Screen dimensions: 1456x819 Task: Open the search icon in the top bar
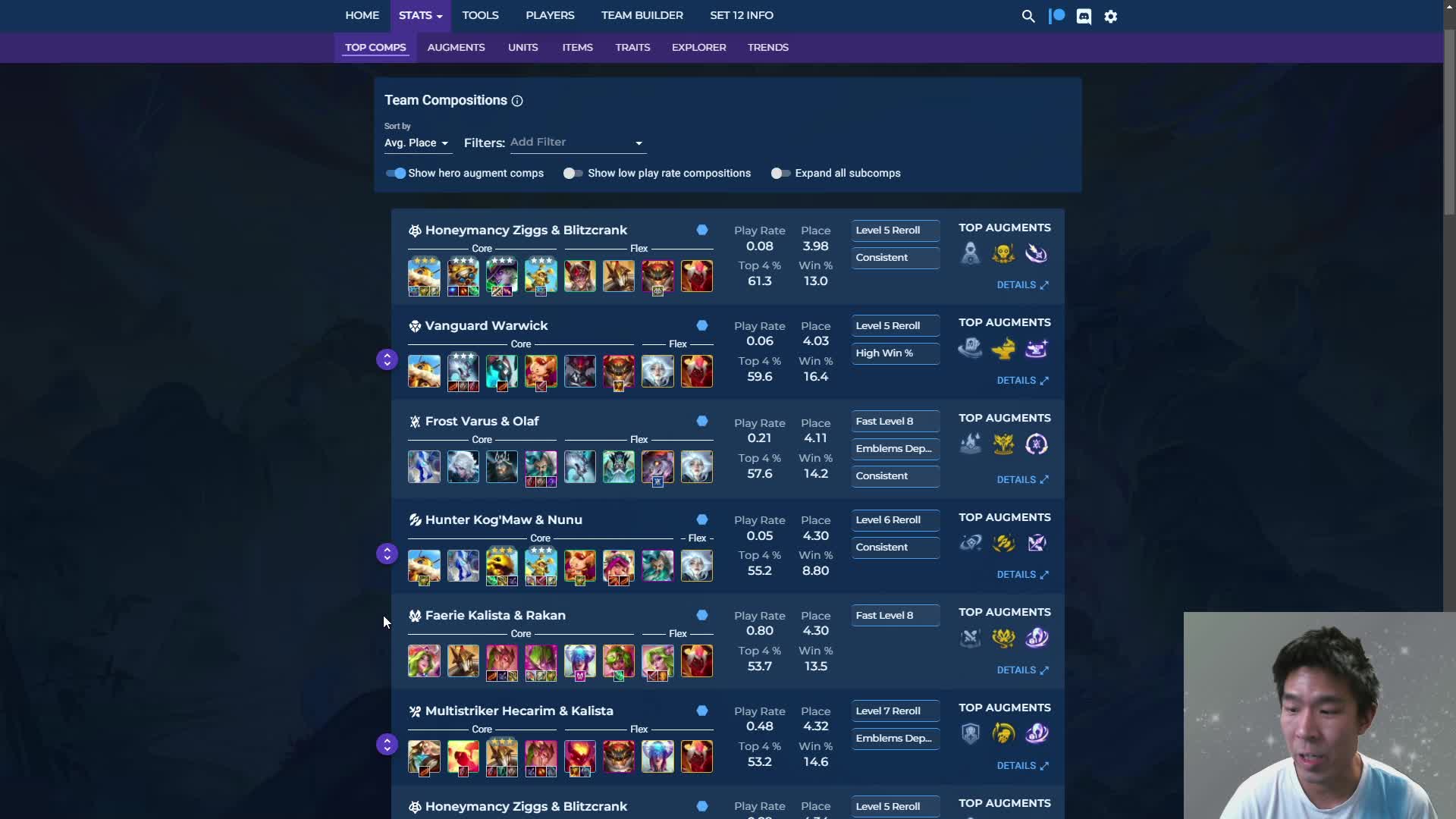coord(1028,16)
